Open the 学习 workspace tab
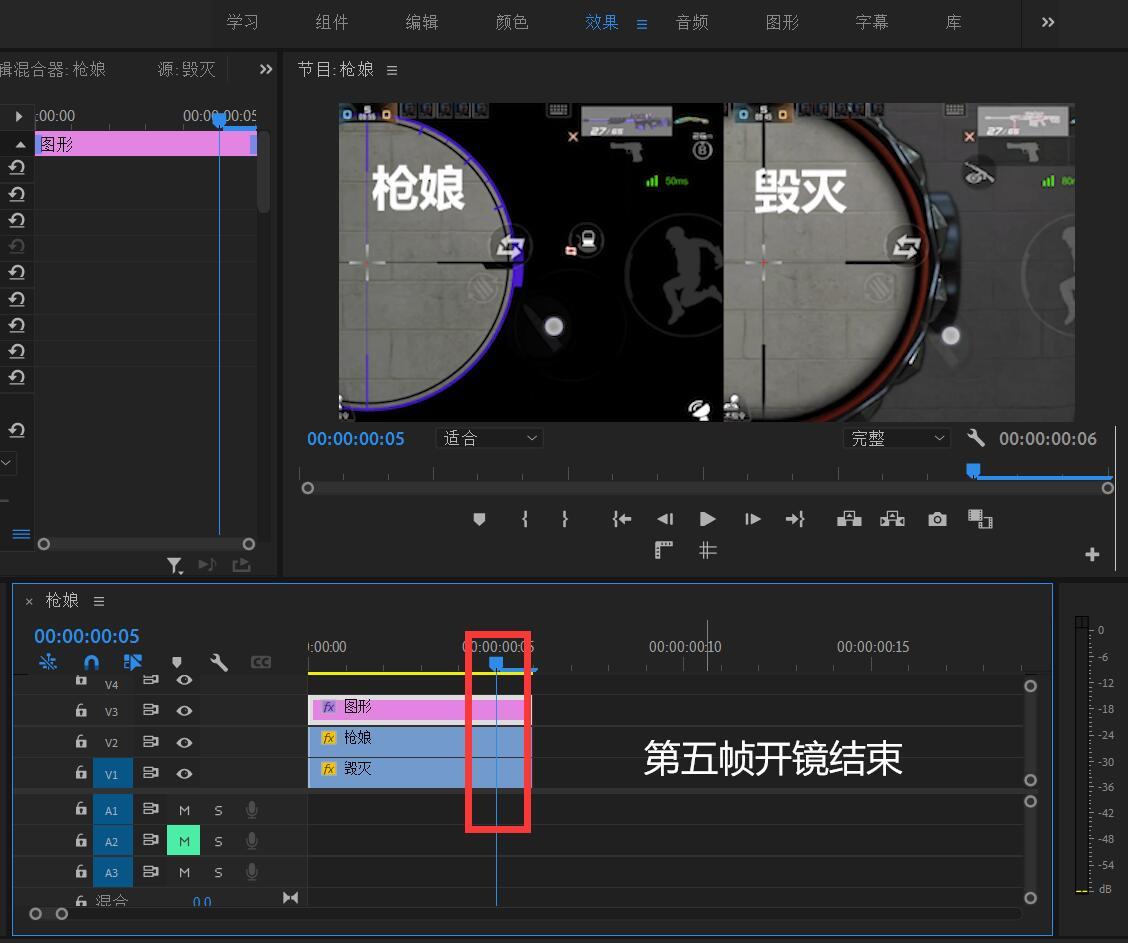Image resolution: width=1128 pixels, height=943 pixels. (242, 22)
